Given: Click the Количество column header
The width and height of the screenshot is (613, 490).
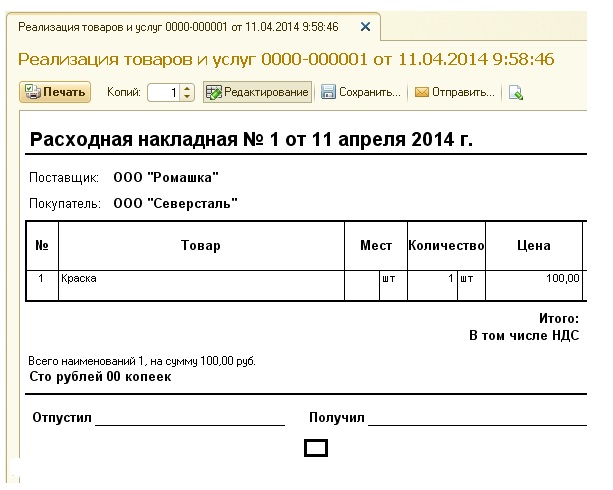Looking at the screenshot, I should pyautogui.click(x=446, y=246).
